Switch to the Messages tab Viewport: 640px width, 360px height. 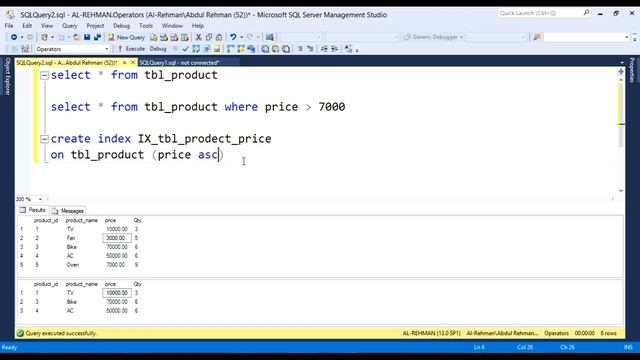68,211
